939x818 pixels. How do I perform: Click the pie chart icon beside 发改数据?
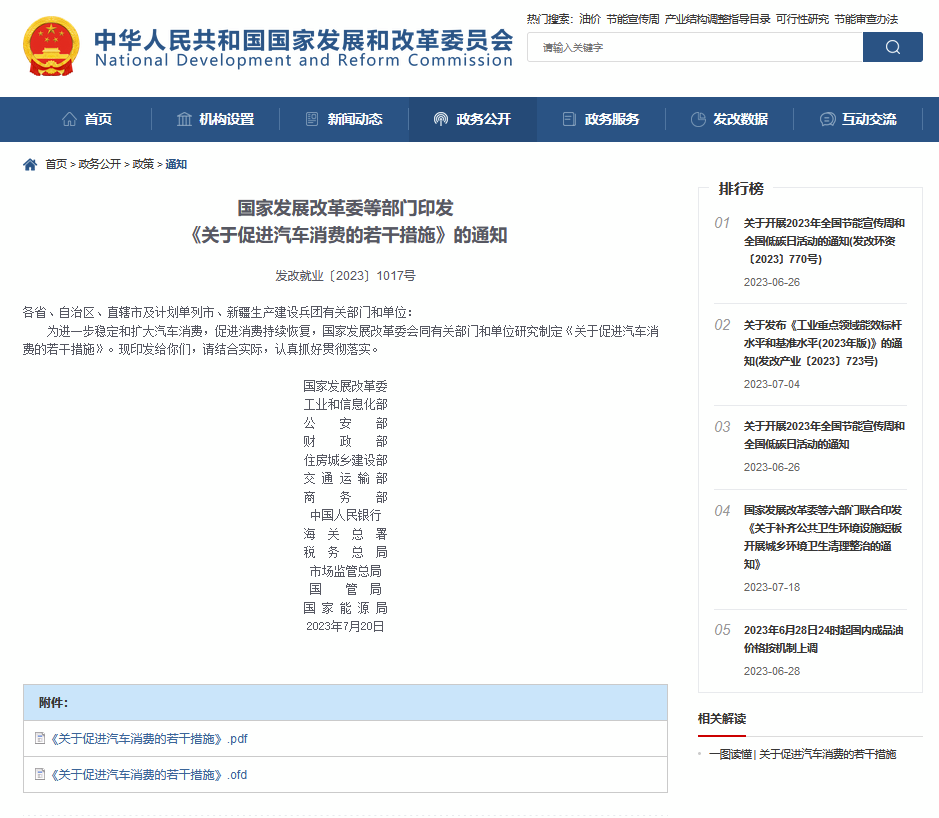tap(698, 119)
